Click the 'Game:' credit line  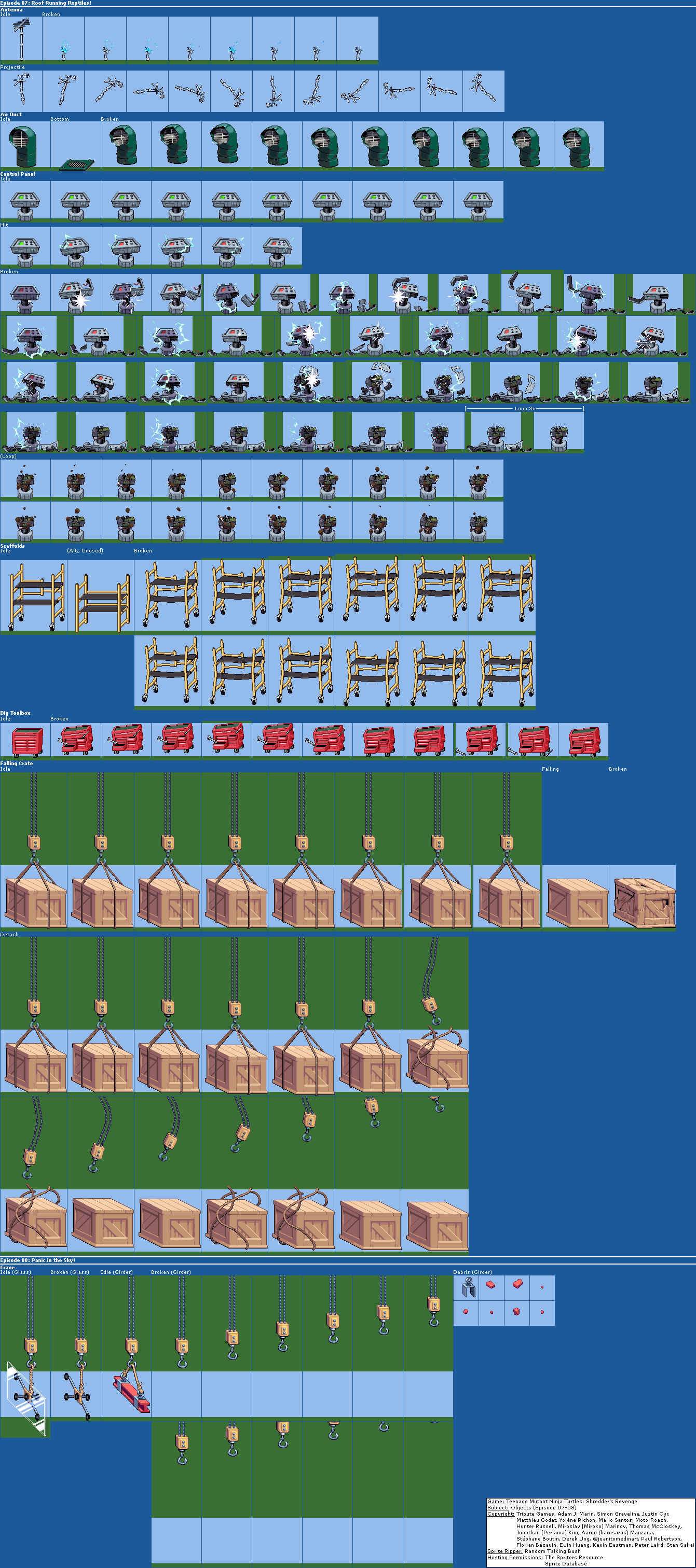coord(562,1502)
